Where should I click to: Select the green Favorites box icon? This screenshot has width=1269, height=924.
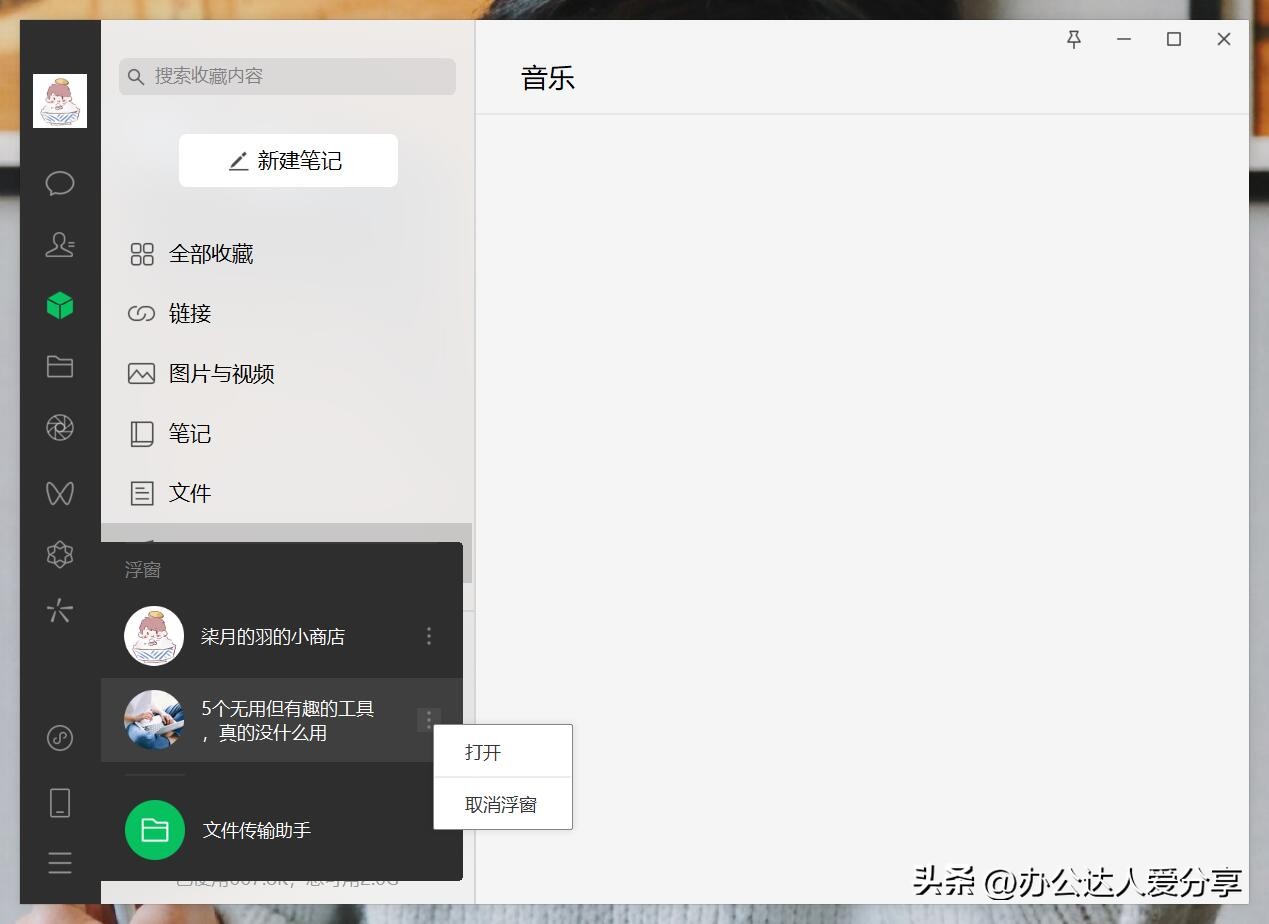[59, 305]
